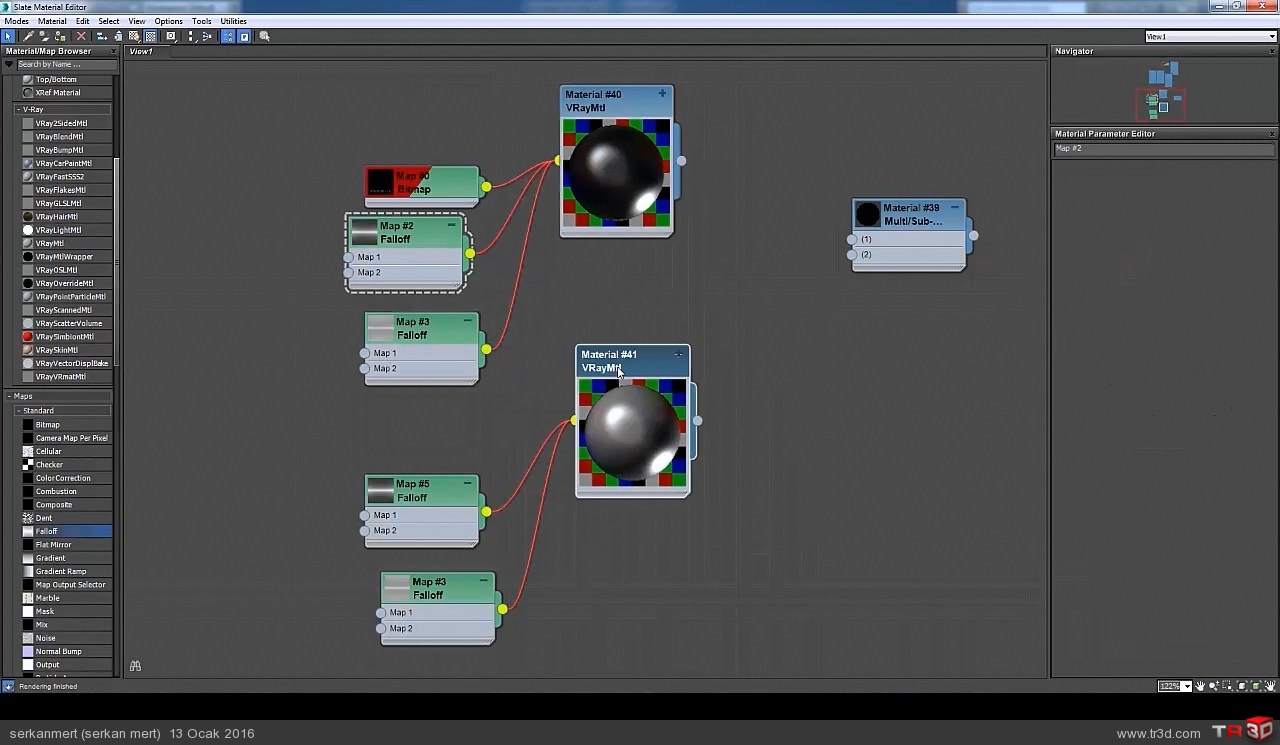Viewport: 1280px width, 745px height.
Task: Click Assign Material to Selection icon
Action: point(60,36)
